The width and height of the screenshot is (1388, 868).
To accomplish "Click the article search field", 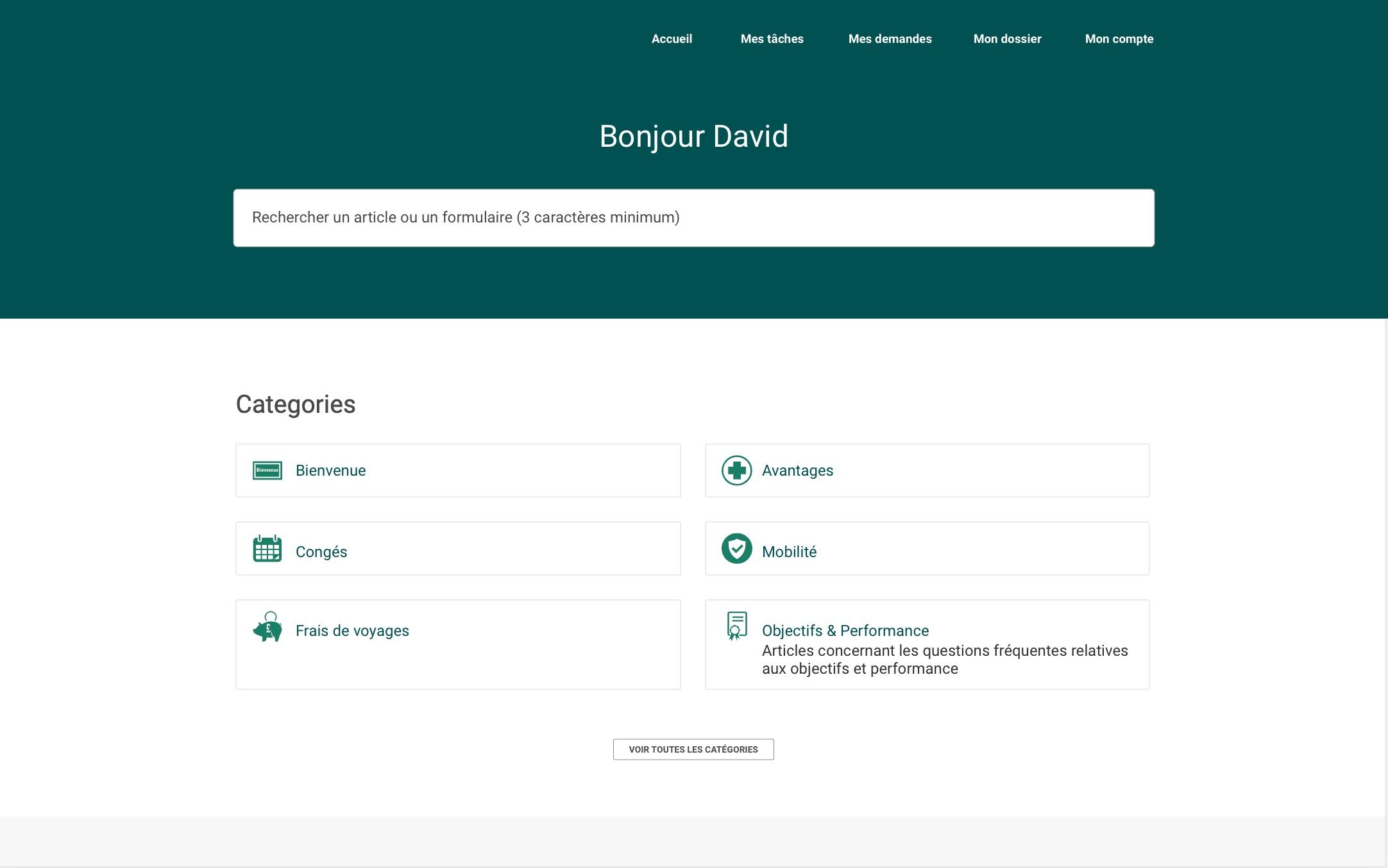I will click(x=693, y=217).
